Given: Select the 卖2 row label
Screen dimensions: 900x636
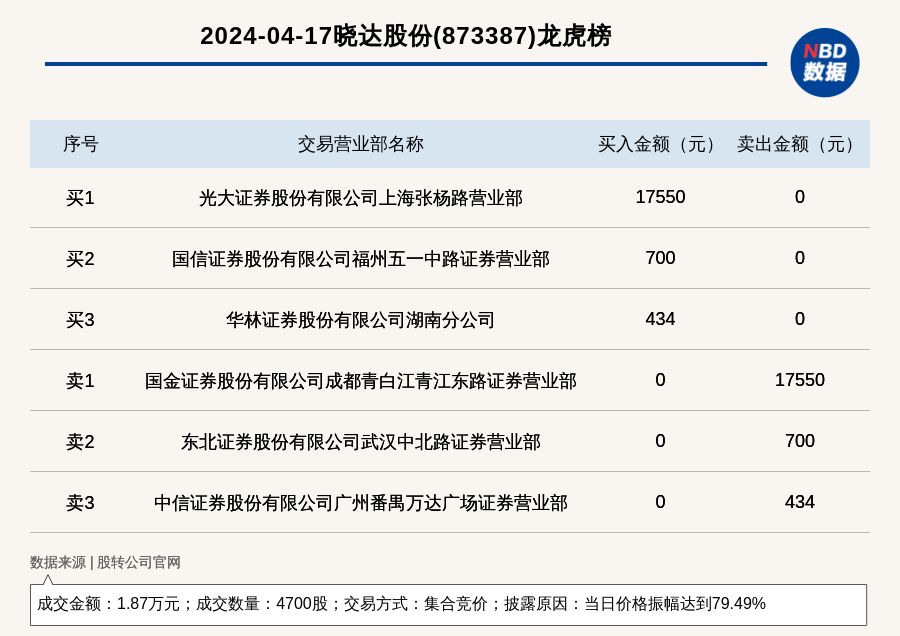Looking at the screenshot, I should click(x=80, y=441).
